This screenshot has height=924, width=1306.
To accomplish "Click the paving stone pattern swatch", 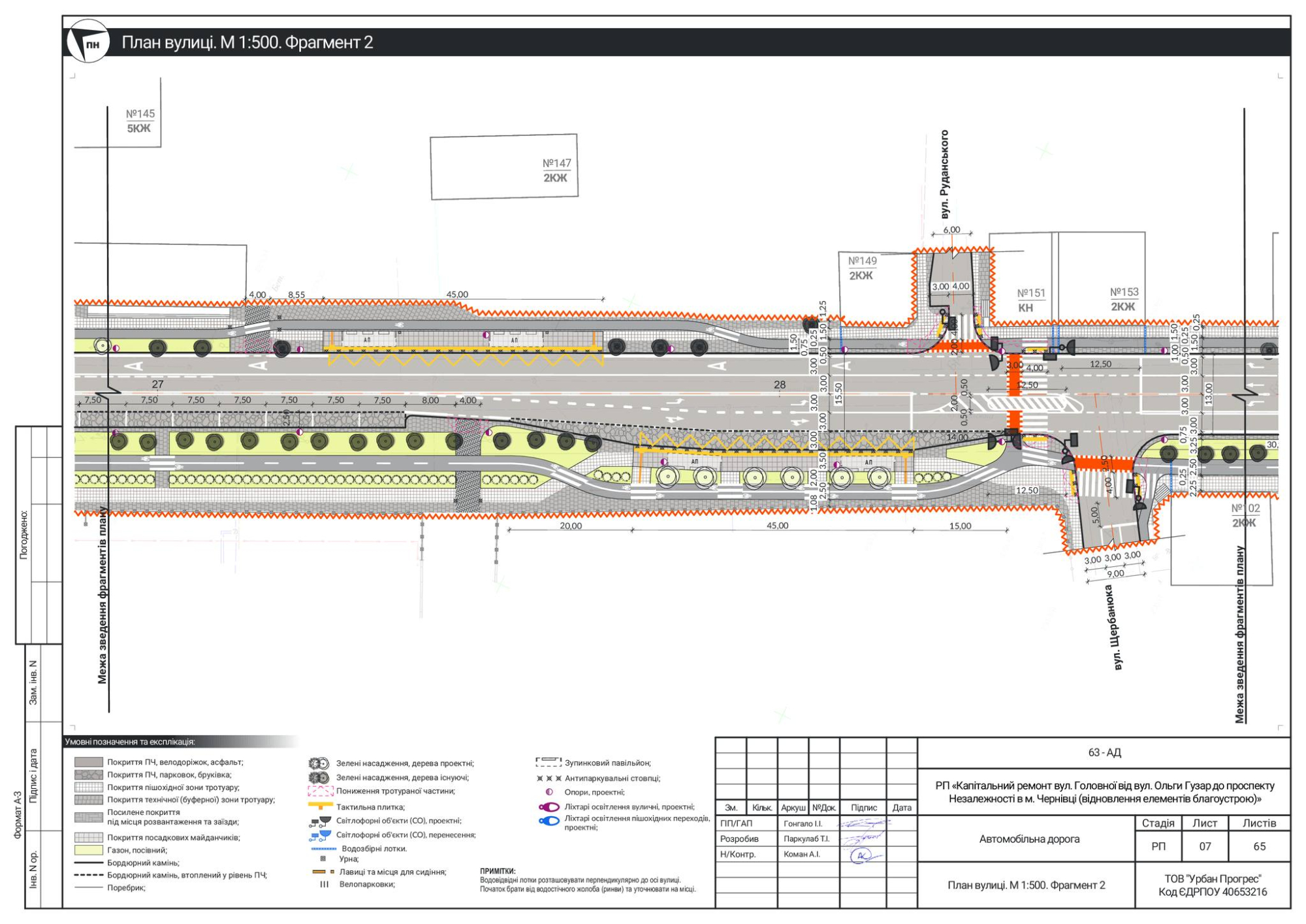I will (x=88, y=774).
